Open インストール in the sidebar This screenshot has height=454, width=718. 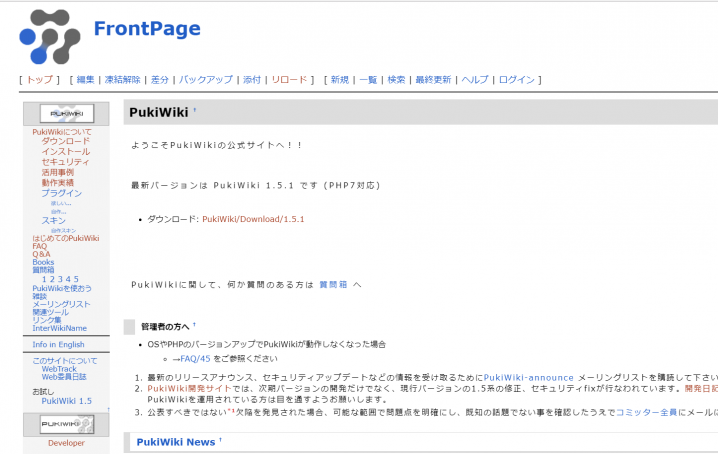tap(65, 152)
